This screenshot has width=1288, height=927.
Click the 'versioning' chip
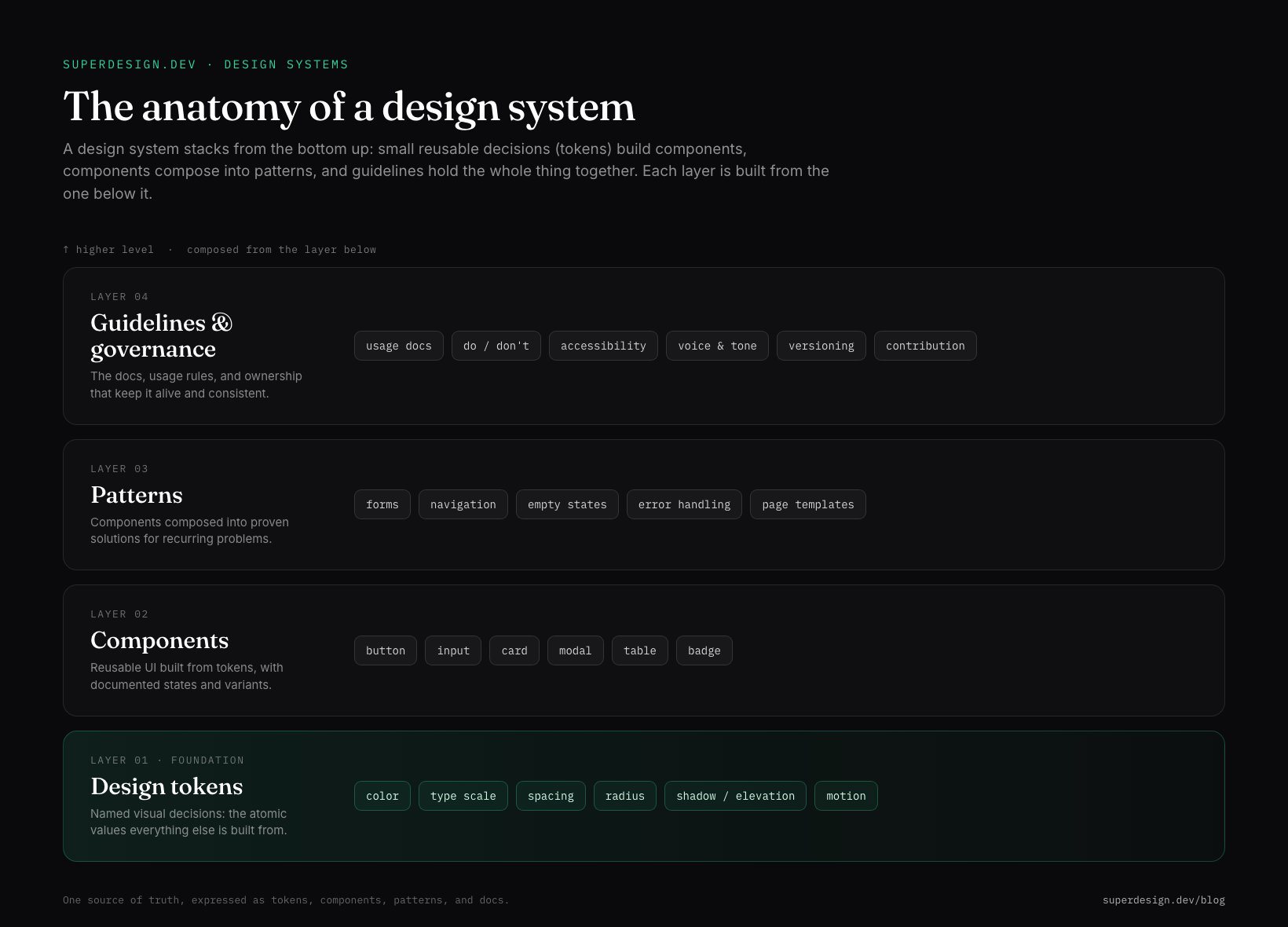tap(821, 346)
